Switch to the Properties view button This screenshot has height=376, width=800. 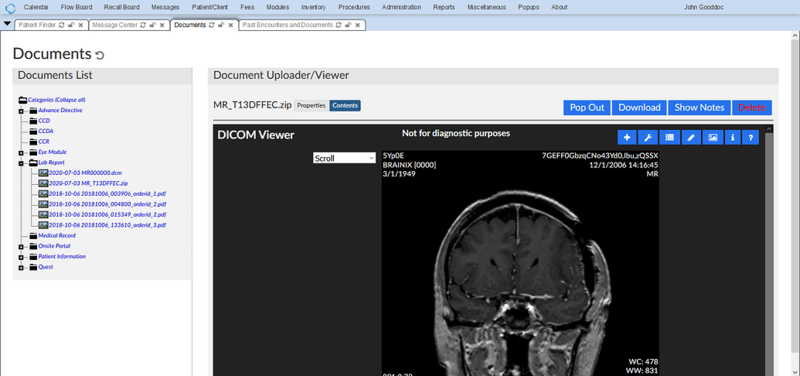[x=311, y=106]
